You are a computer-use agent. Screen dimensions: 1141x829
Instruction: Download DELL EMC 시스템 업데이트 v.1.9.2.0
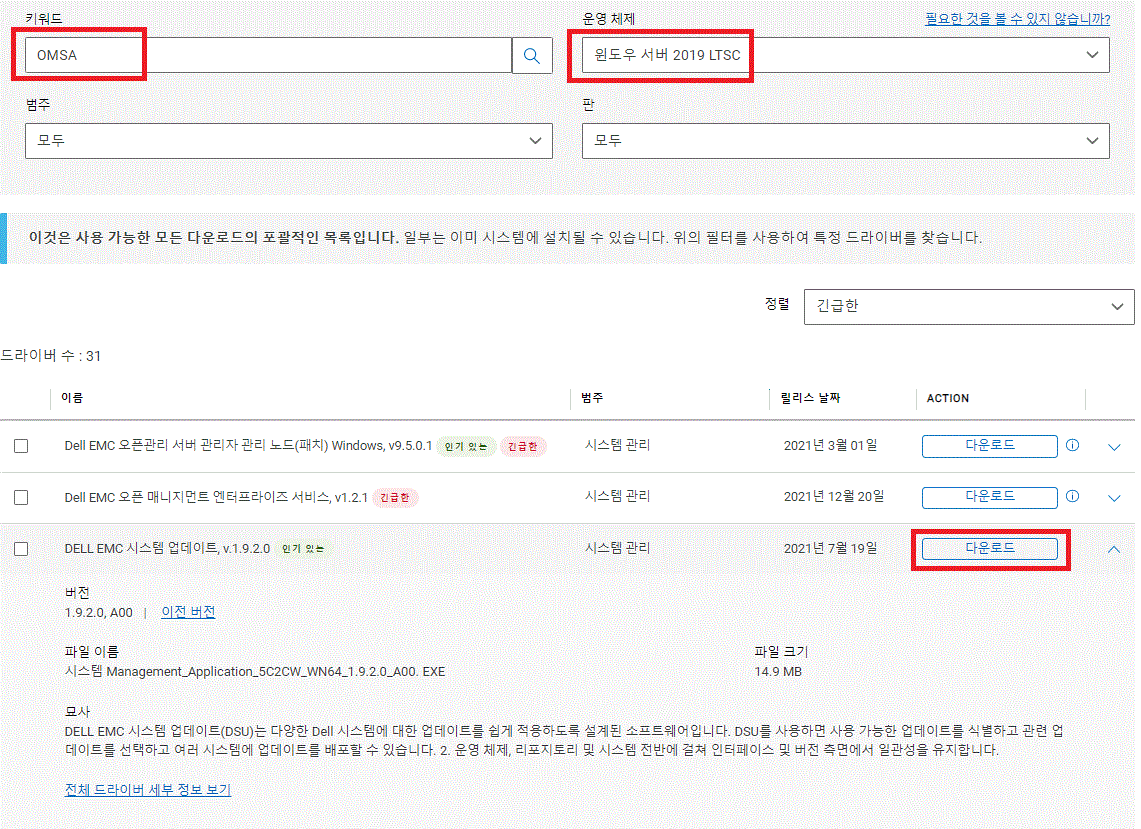[990, 549]
